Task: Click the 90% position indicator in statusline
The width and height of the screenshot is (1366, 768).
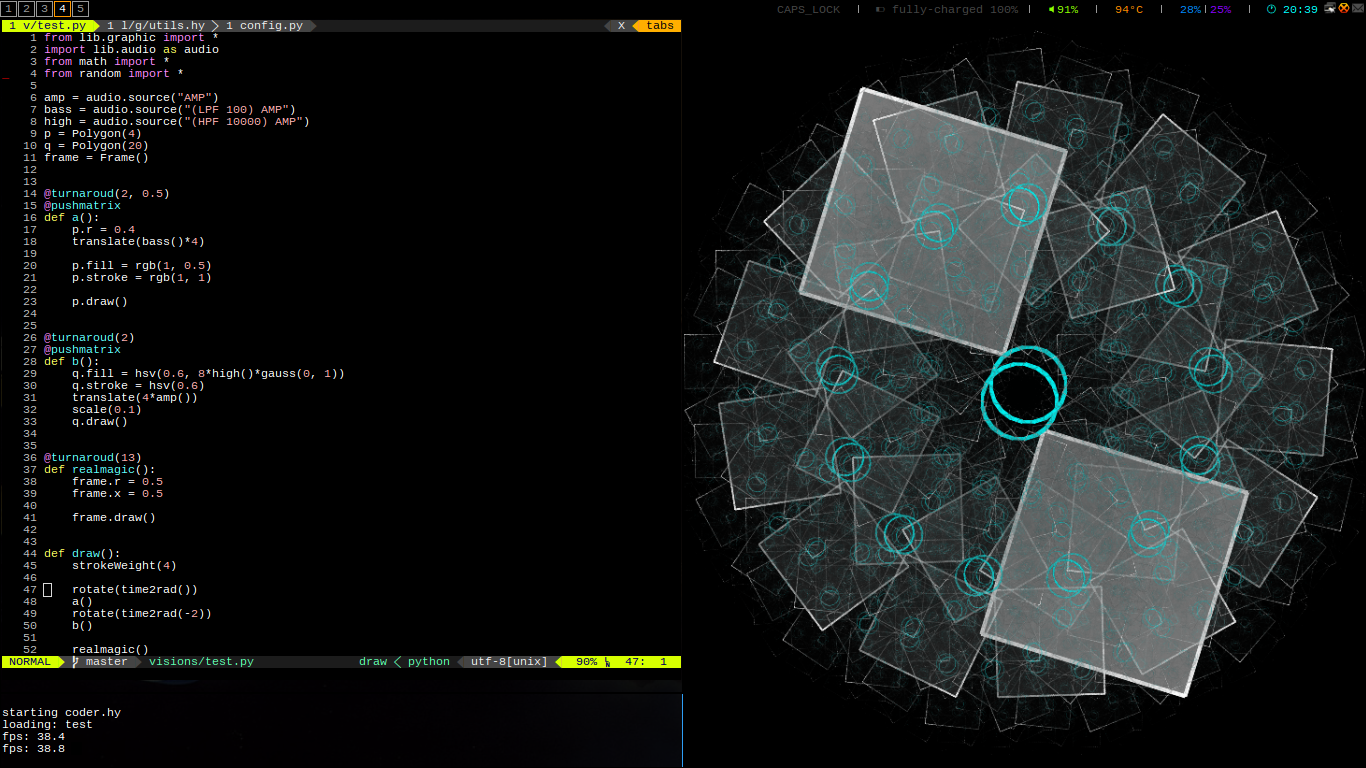Action: (587, 661)
